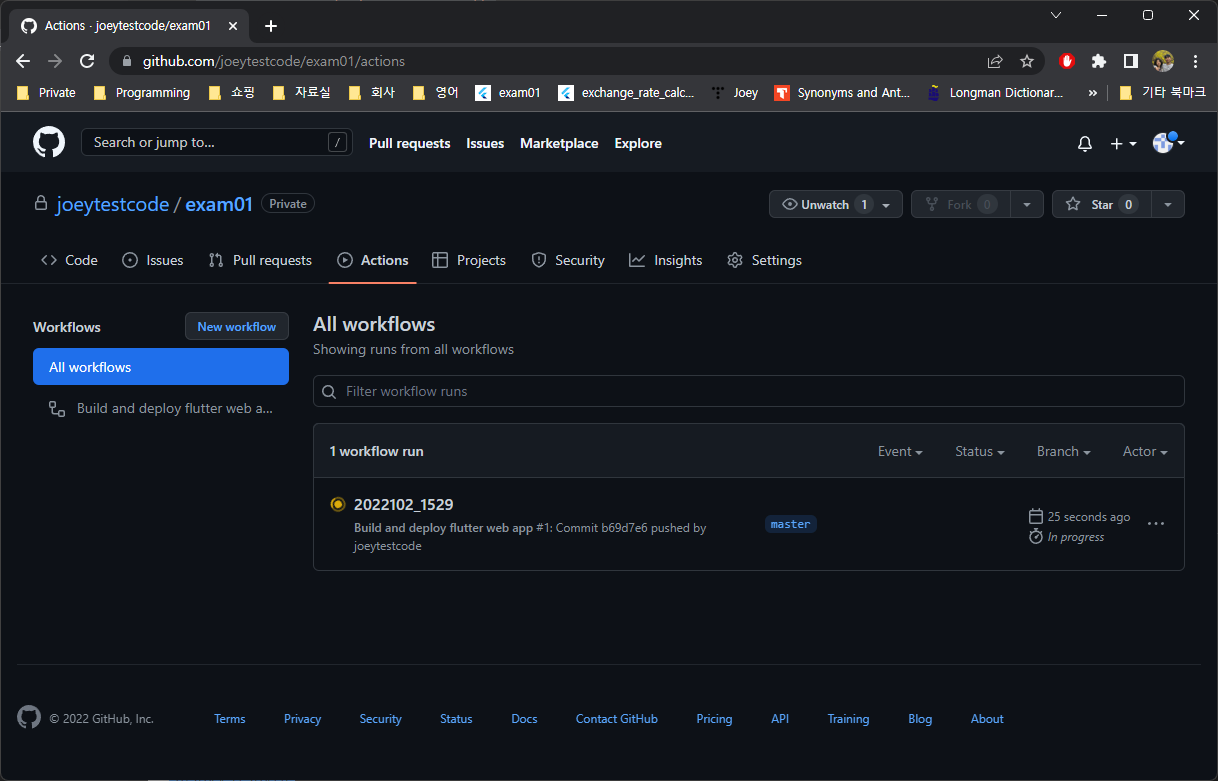Click the slash shortcut key icon in search
Viewport: 1218px width, 781px height.
(x=337, y=142)
